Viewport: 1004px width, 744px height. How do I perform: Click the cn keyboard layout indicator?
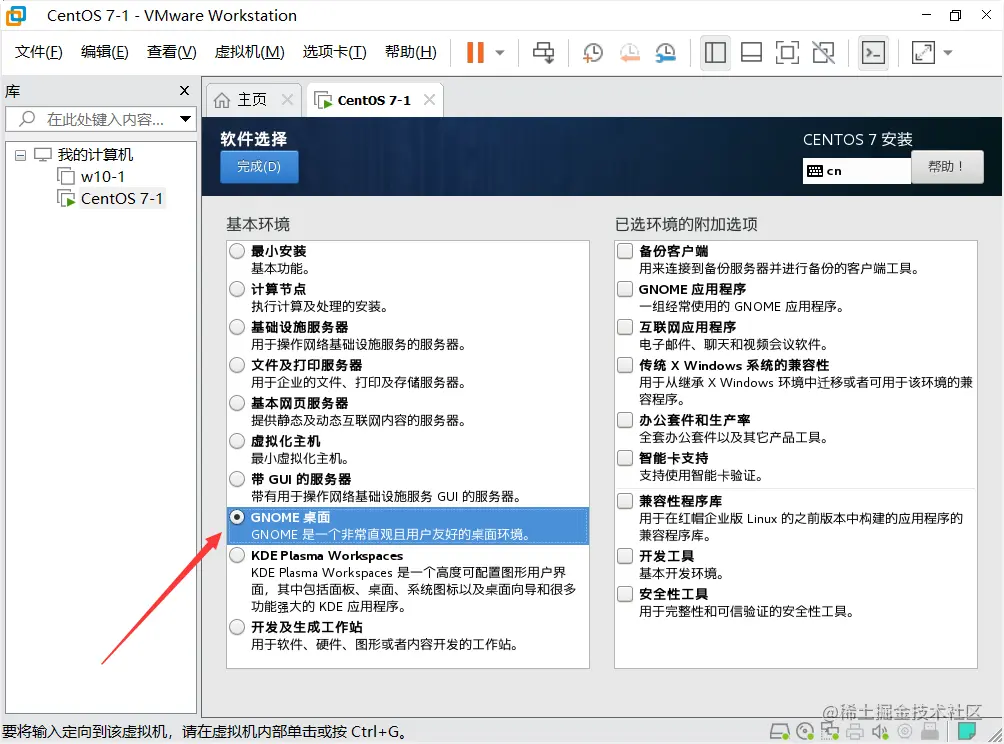click(x=856, y=171)
